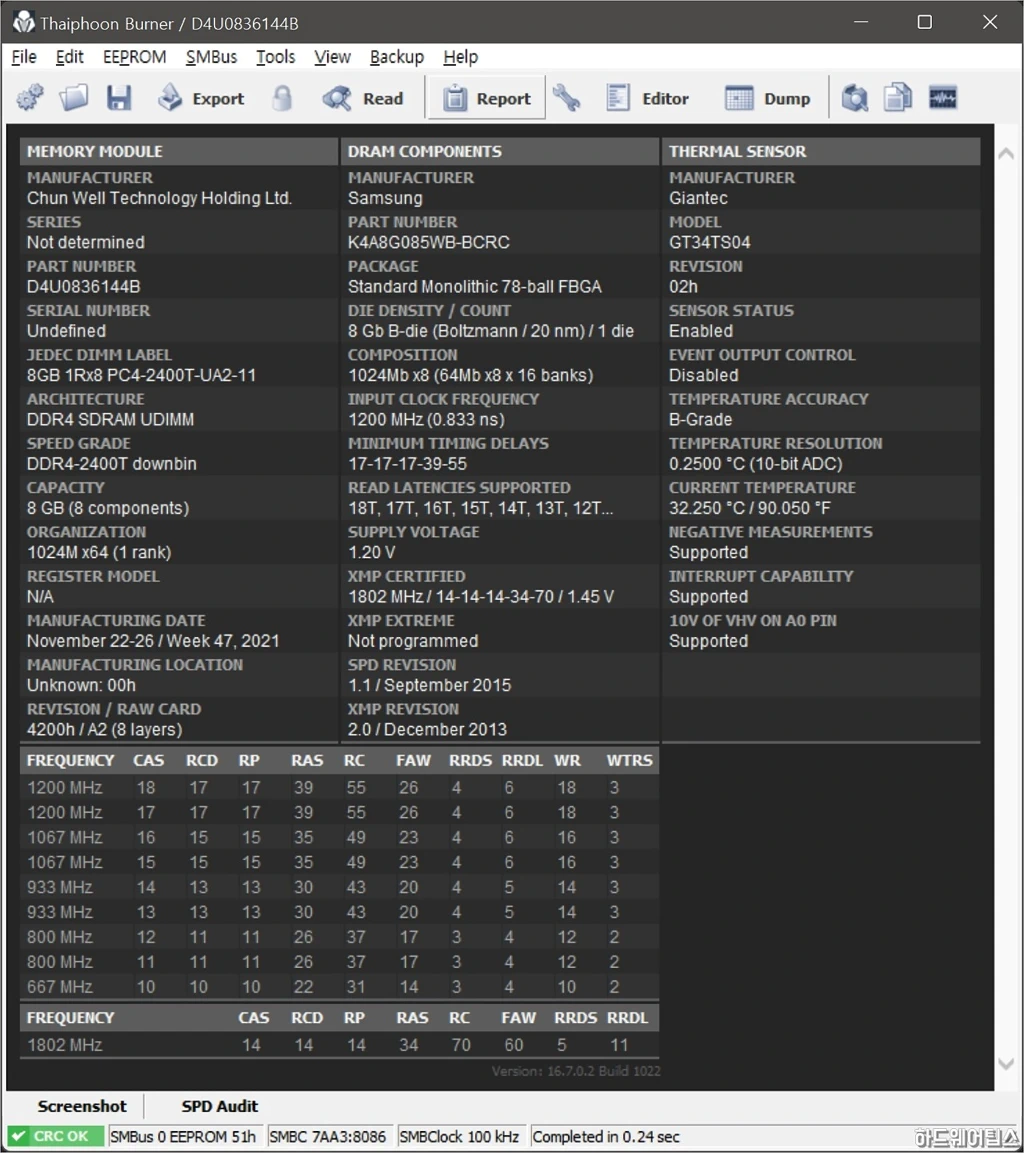Open the View menu
1024x1153 pixels.
click(332, 57)
